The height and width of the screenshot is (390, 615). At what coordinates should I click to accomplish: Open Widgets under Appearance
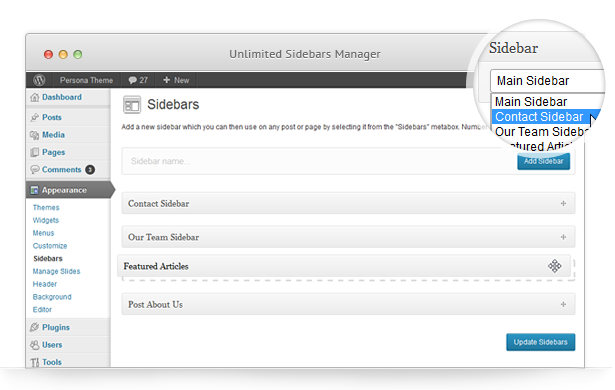(46, 220)
